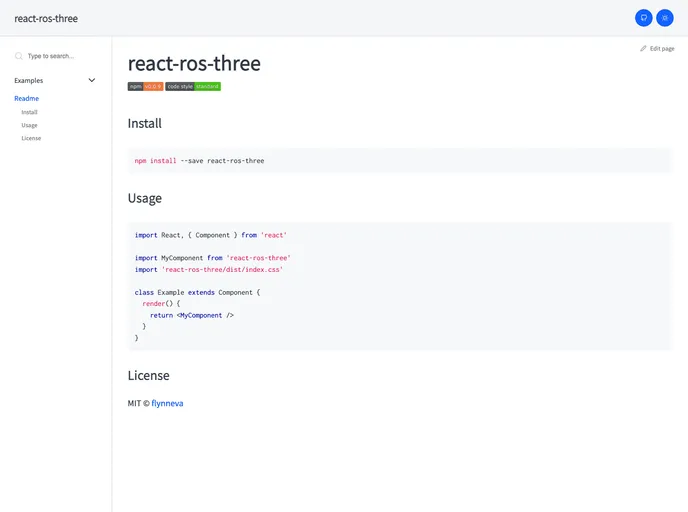Focus the Type to search field
The image size is (688, 512).
55,56
